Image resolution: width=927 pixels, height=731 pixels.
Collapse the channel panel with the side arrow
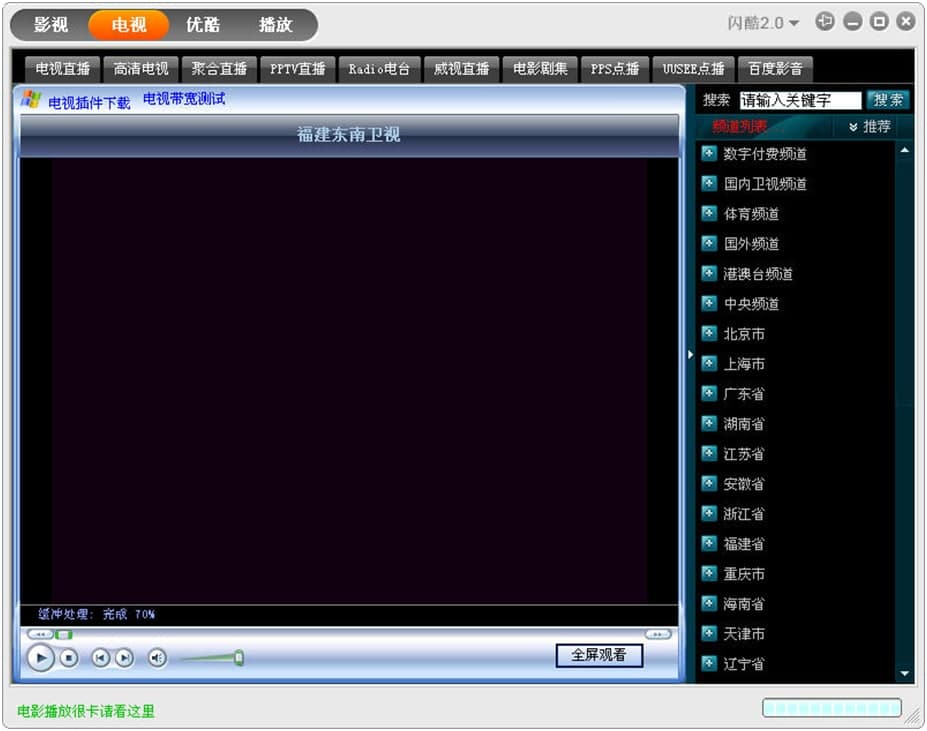pyautogui.click(x=691, y=355)
